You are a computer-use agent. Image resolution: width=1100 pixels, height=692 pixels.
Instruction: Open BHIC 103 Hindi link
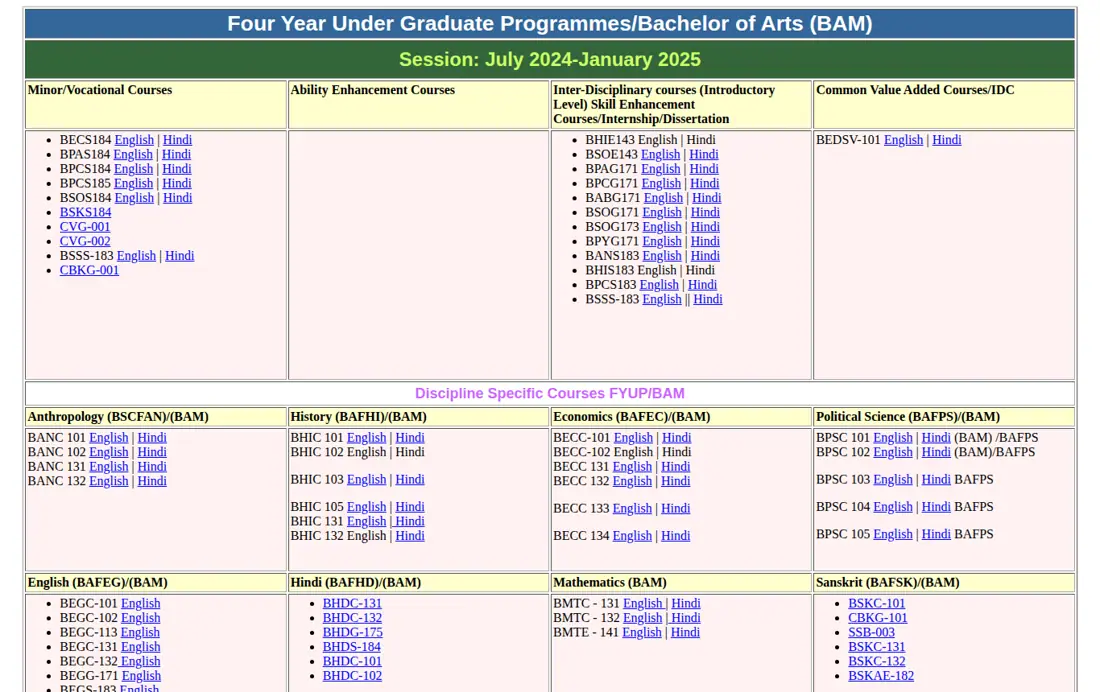(410, 479)
